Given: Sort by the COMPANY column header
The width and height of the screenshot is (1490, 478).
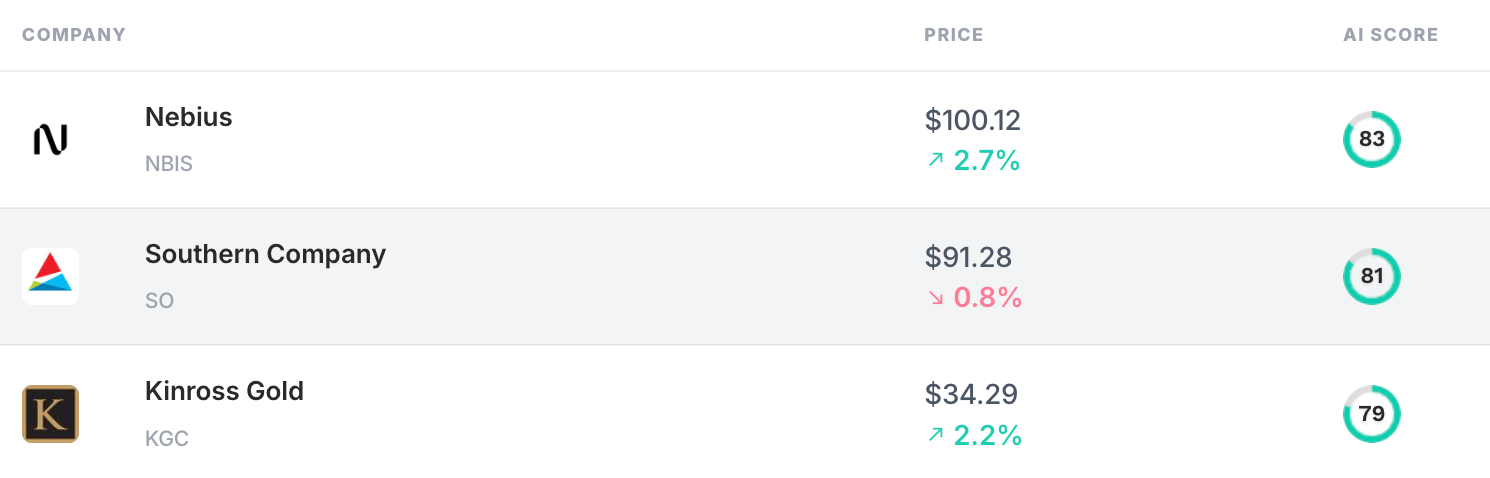Looking at the screenshot, I should coord(74,35).
